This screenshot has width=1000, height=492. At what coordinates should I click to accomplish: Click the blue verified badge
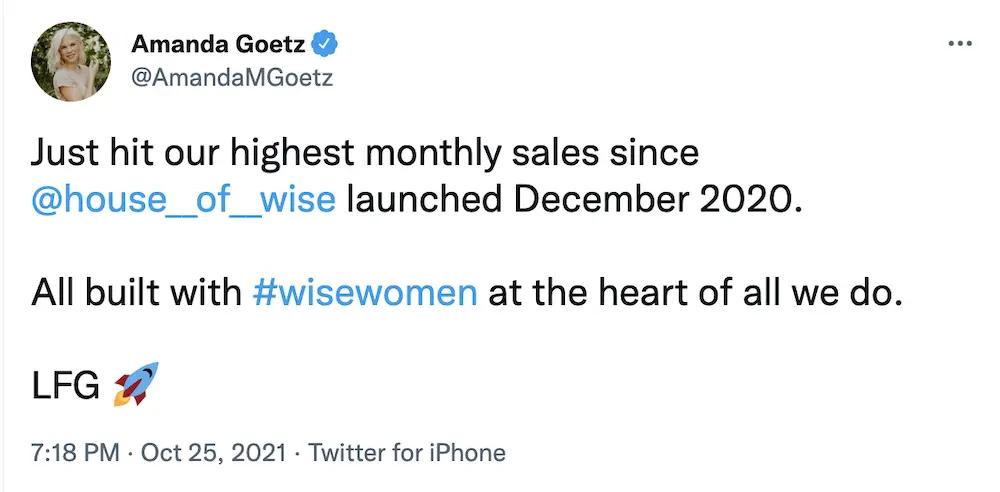[323, 44]
